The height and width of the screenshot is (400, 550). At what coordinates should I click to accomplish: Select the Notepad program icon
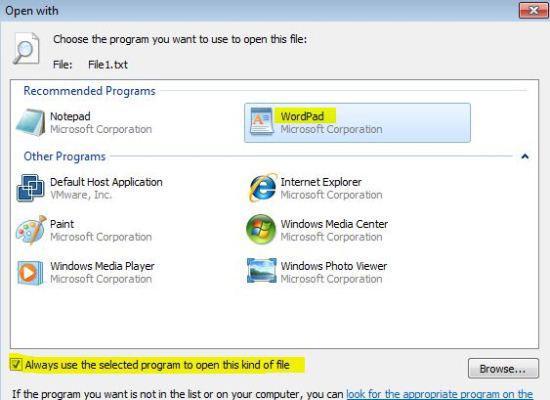(31, 122)
